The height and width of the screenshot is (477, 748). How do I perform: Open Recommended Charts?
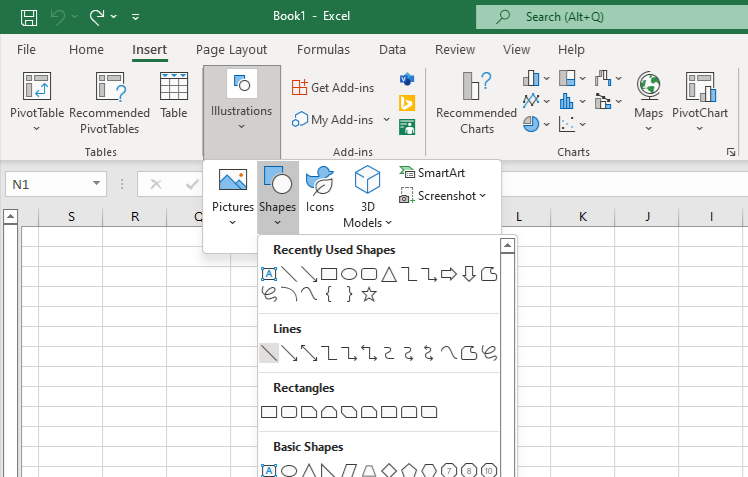(x=477, y=103)
